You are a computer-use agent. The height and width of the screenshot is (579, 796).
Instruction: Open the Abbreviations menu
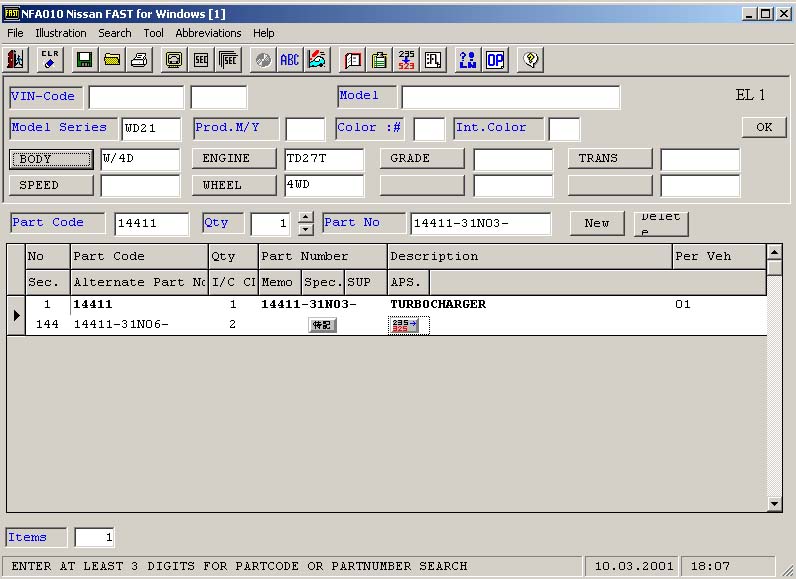(209, 33)
